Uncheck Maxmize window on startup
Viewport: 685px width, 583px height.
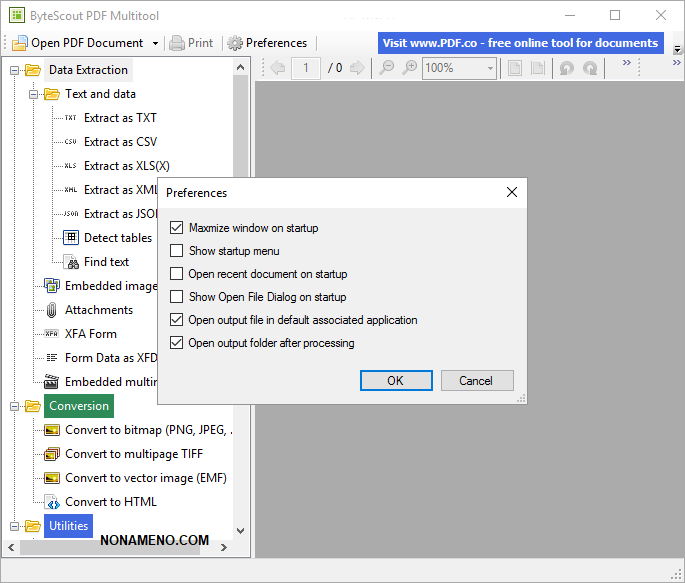point(177,228)
